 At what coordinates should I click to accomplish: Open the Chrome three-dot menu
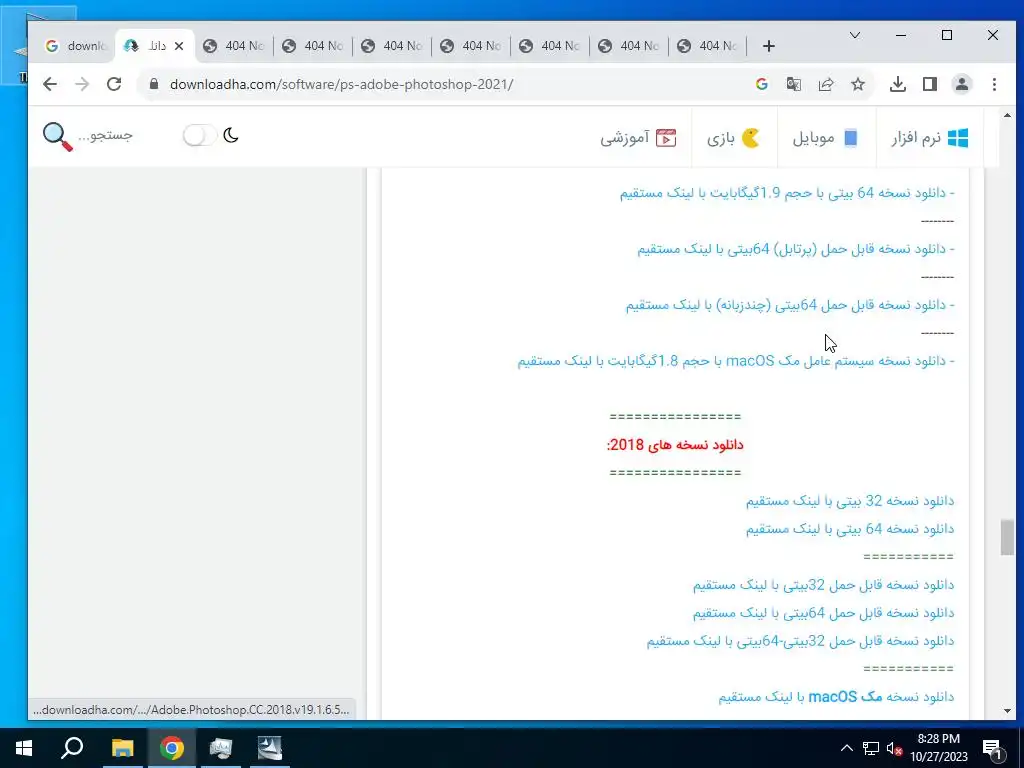tap(994, 84)
